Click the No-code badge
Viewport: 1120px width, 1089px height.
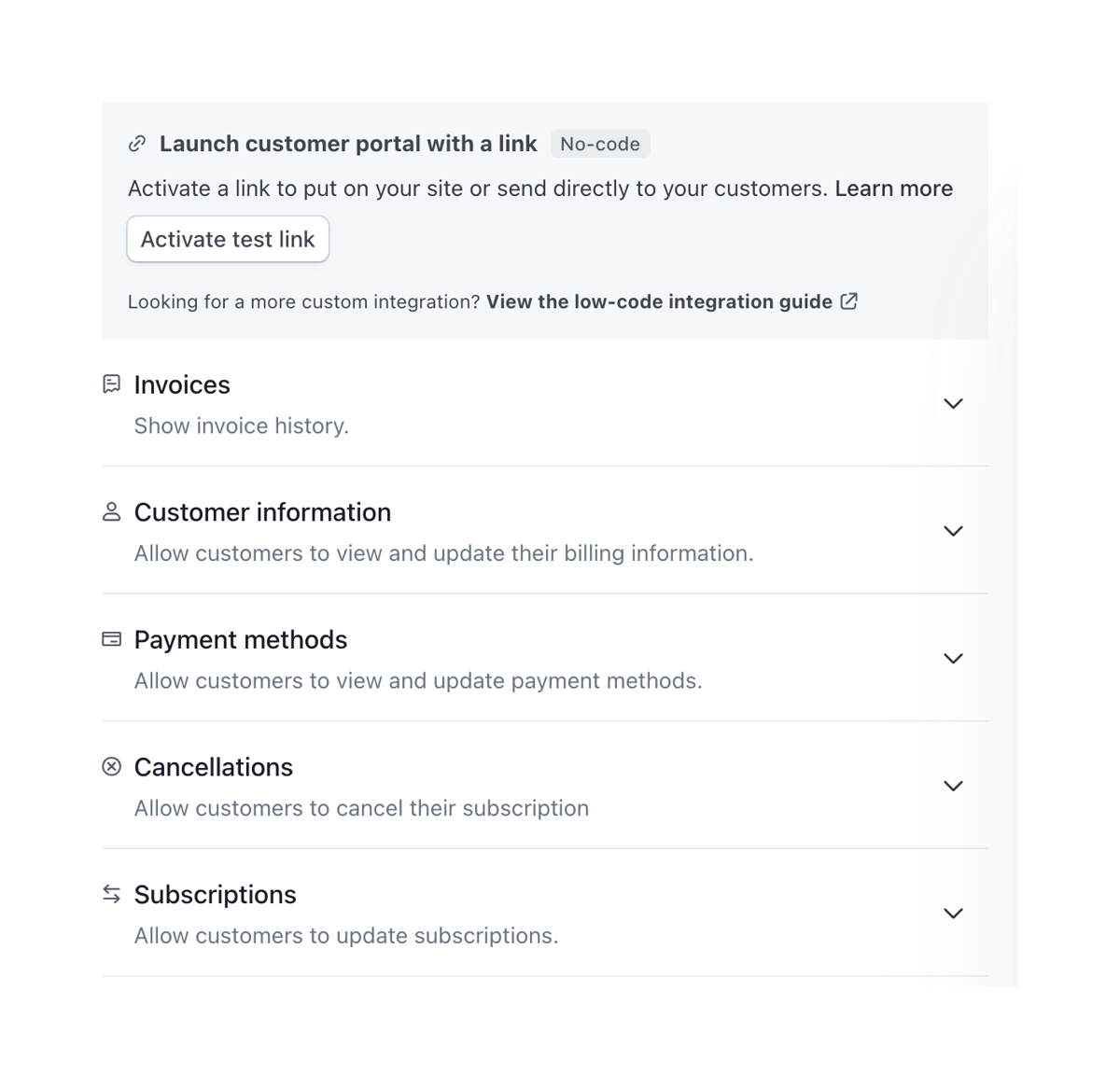[600, 143]
